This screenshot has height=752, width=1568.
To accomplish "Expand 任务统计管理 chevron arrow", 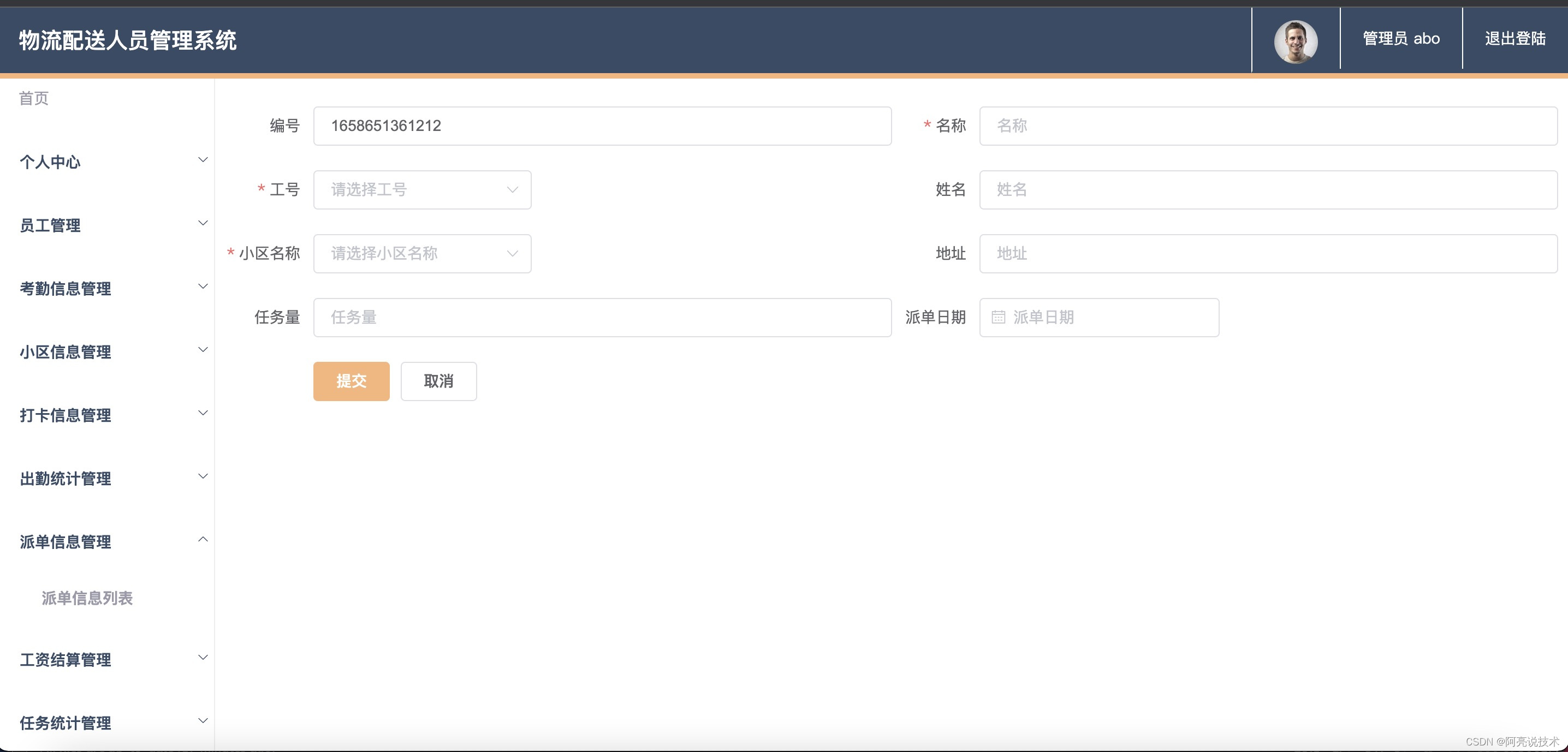I will 203,721.
